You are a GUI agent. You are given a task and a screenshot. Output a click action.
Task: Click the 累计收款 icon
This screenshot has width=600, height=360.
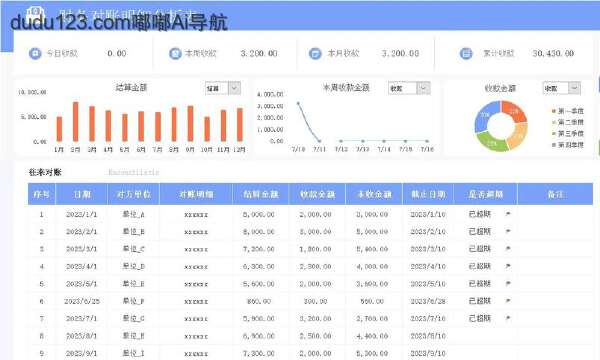466,53
